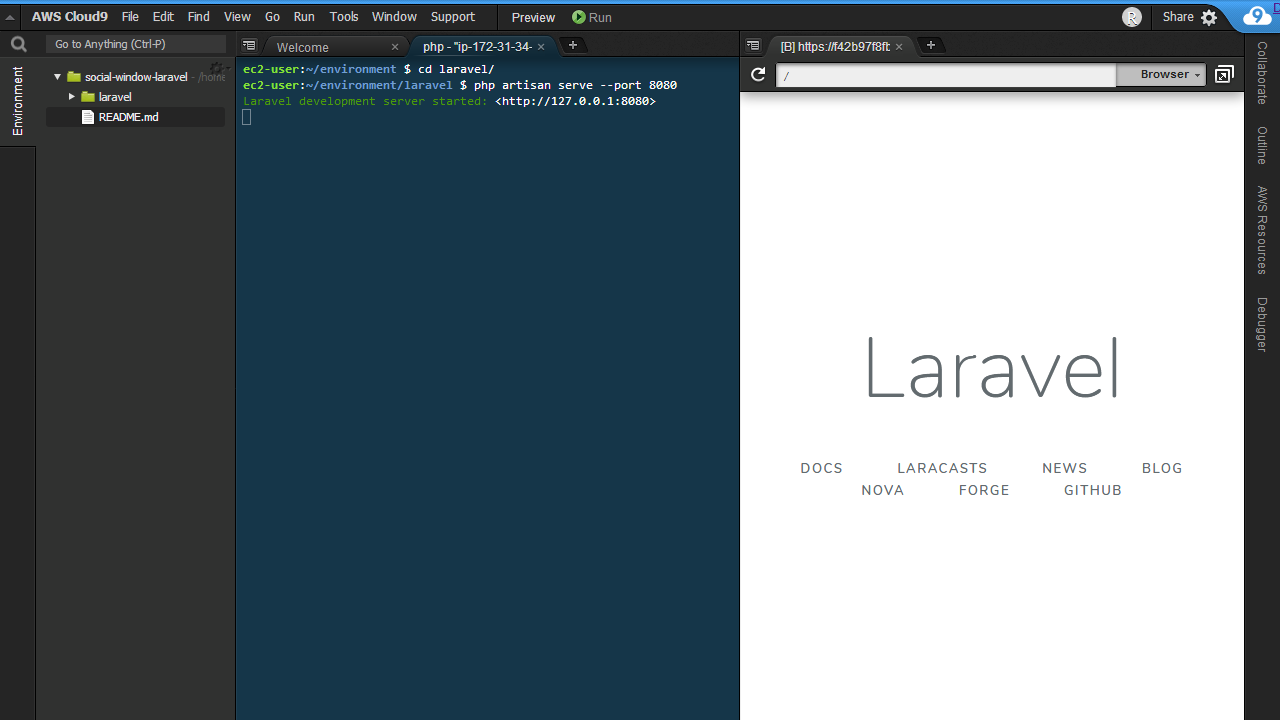Open the DOCS link
Screen dimensions: 1280x720
pos(822,468)
